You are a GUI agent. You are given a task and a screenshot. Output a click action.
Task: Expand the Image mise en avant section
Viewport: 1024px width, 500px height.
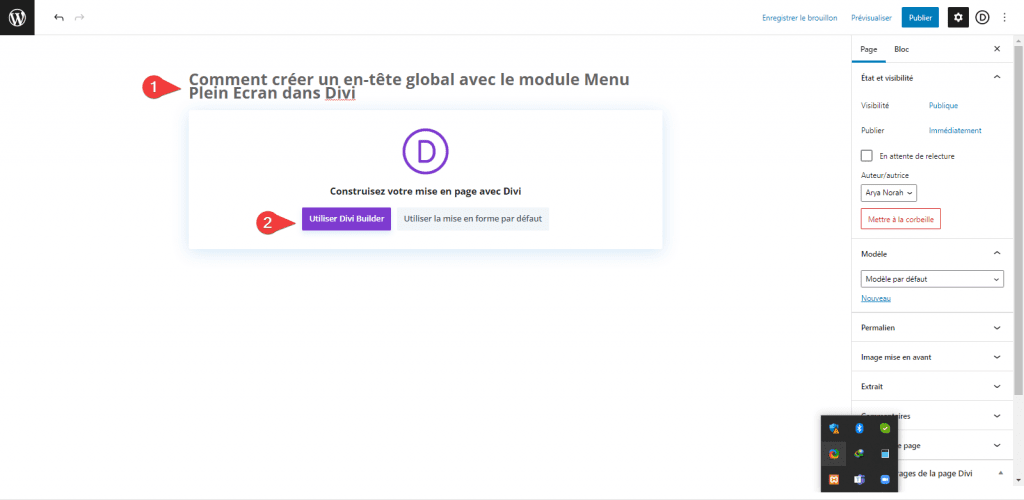click(x=997, y=357)
